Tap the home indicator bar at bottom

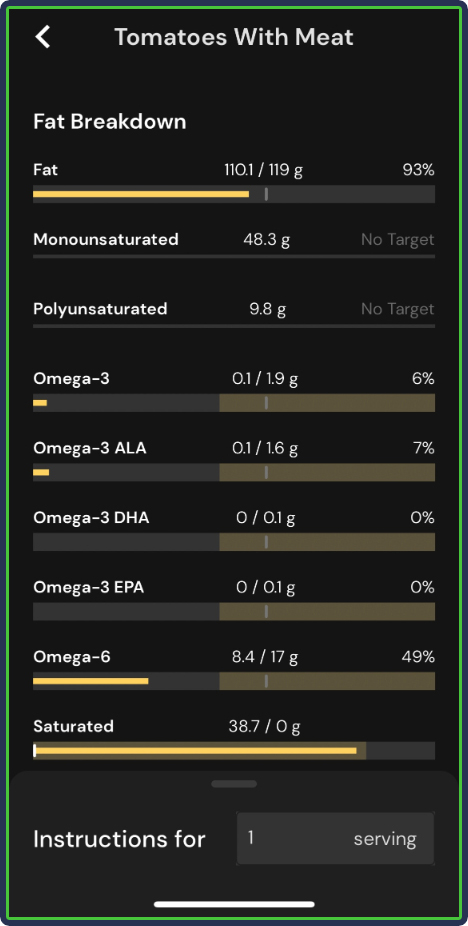[234, 904]
